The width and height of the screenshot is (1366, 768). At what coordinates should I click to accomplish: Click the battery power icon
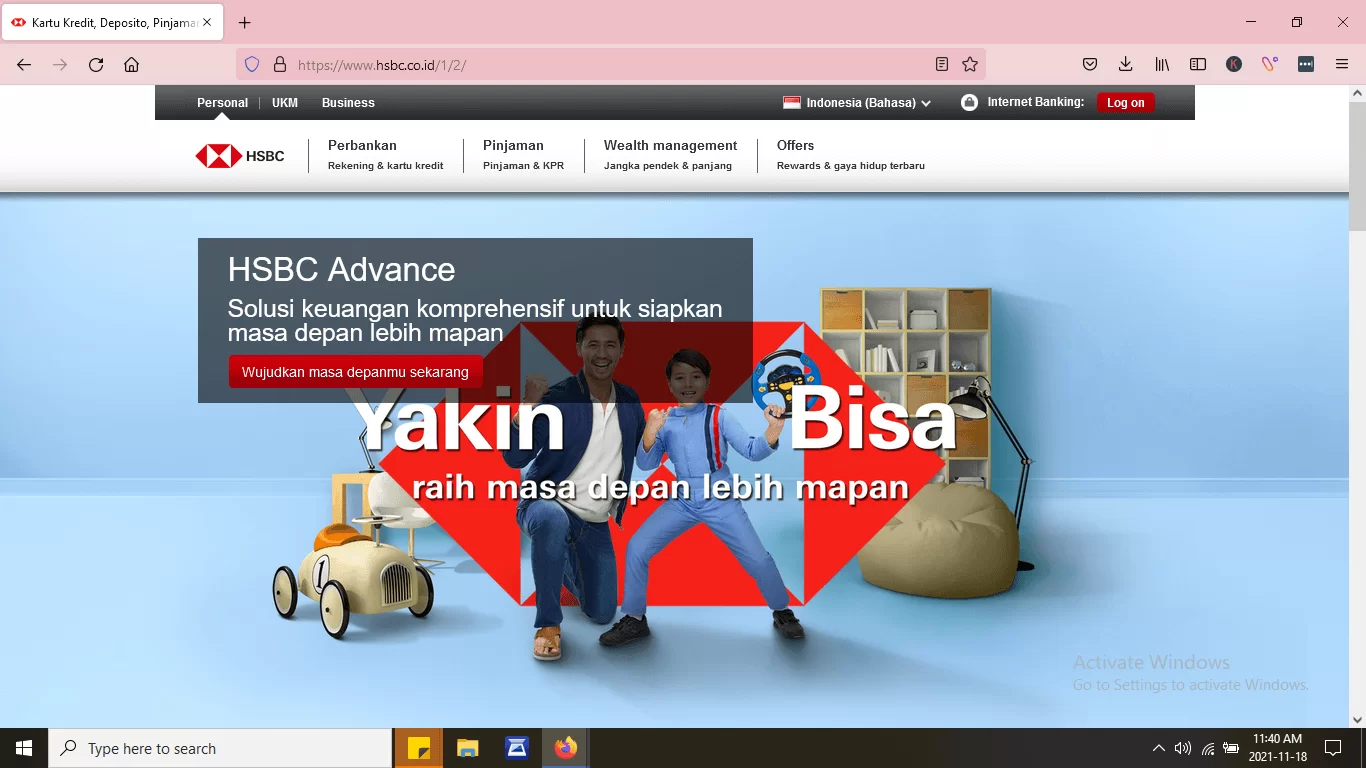coord(1231,748)
